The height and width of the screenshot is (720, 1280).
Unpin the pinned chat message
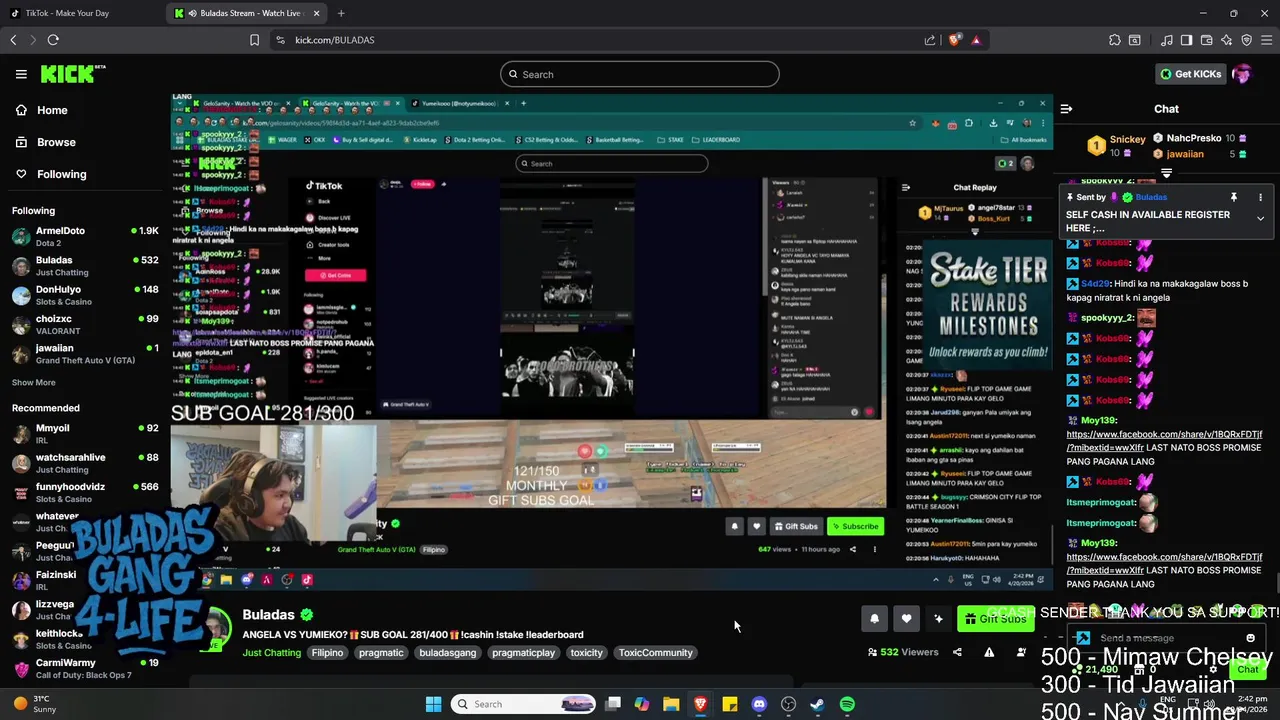(1233, 197)
